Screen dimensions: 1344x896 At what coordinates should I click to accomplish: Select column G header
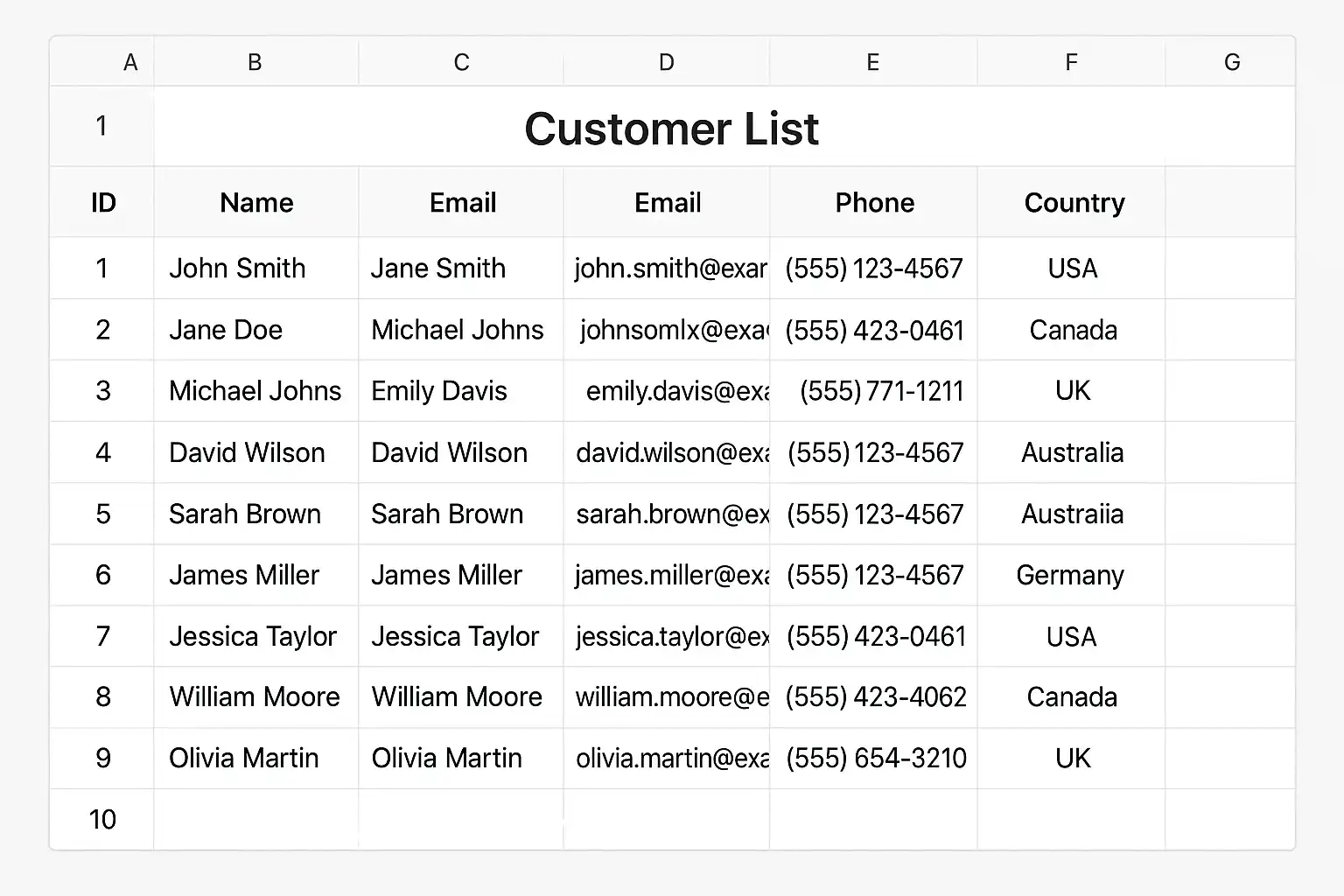pyautogui.click(x=1231, y=62)
